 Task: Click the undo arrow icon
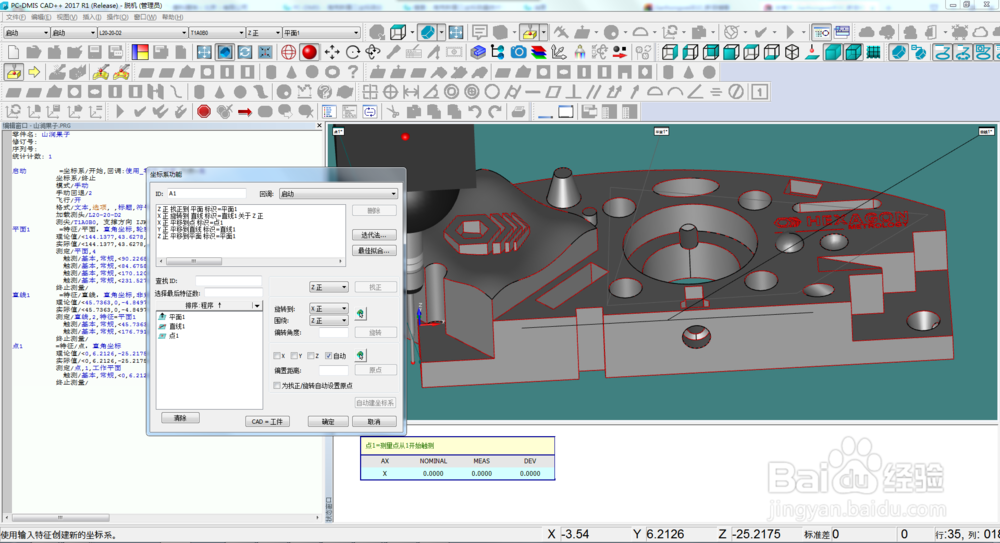tap(474, 112)
